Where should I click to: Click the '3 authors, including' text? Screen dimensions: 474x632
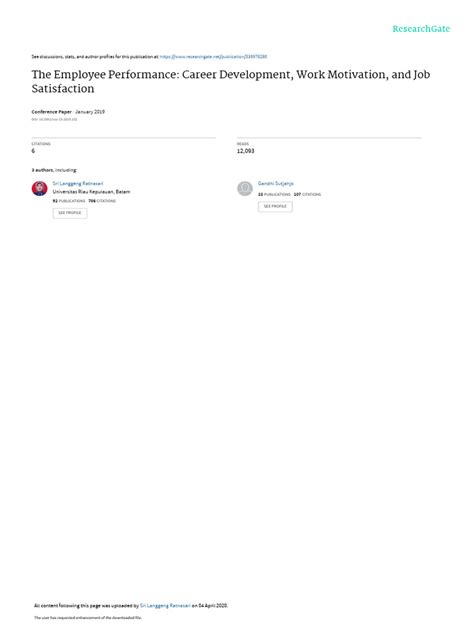[x=54, y=170]
